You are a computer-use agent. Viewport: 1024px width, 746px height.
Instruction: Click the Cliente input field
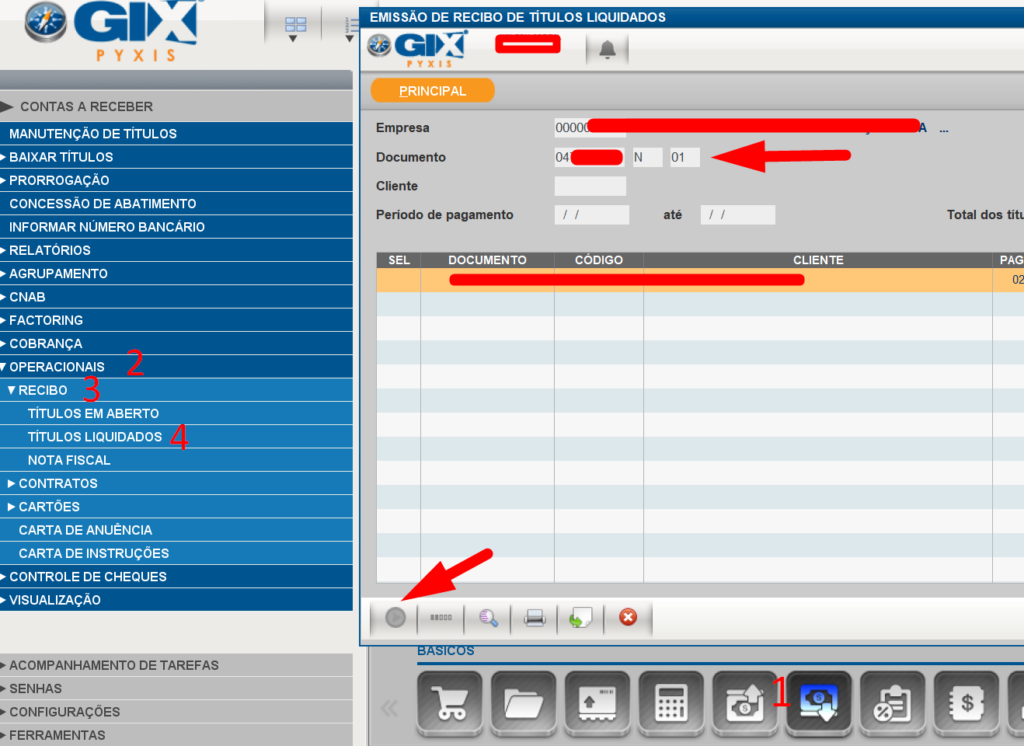[590, 186]
